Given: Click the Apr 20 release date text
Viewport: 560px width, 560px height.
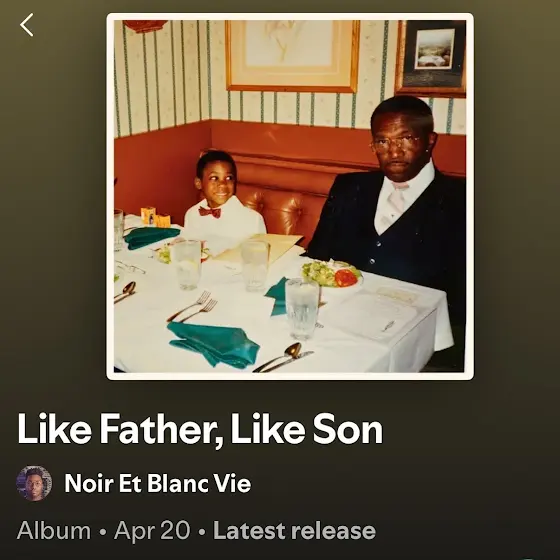Looking at the screenshot, I should 152,531.
